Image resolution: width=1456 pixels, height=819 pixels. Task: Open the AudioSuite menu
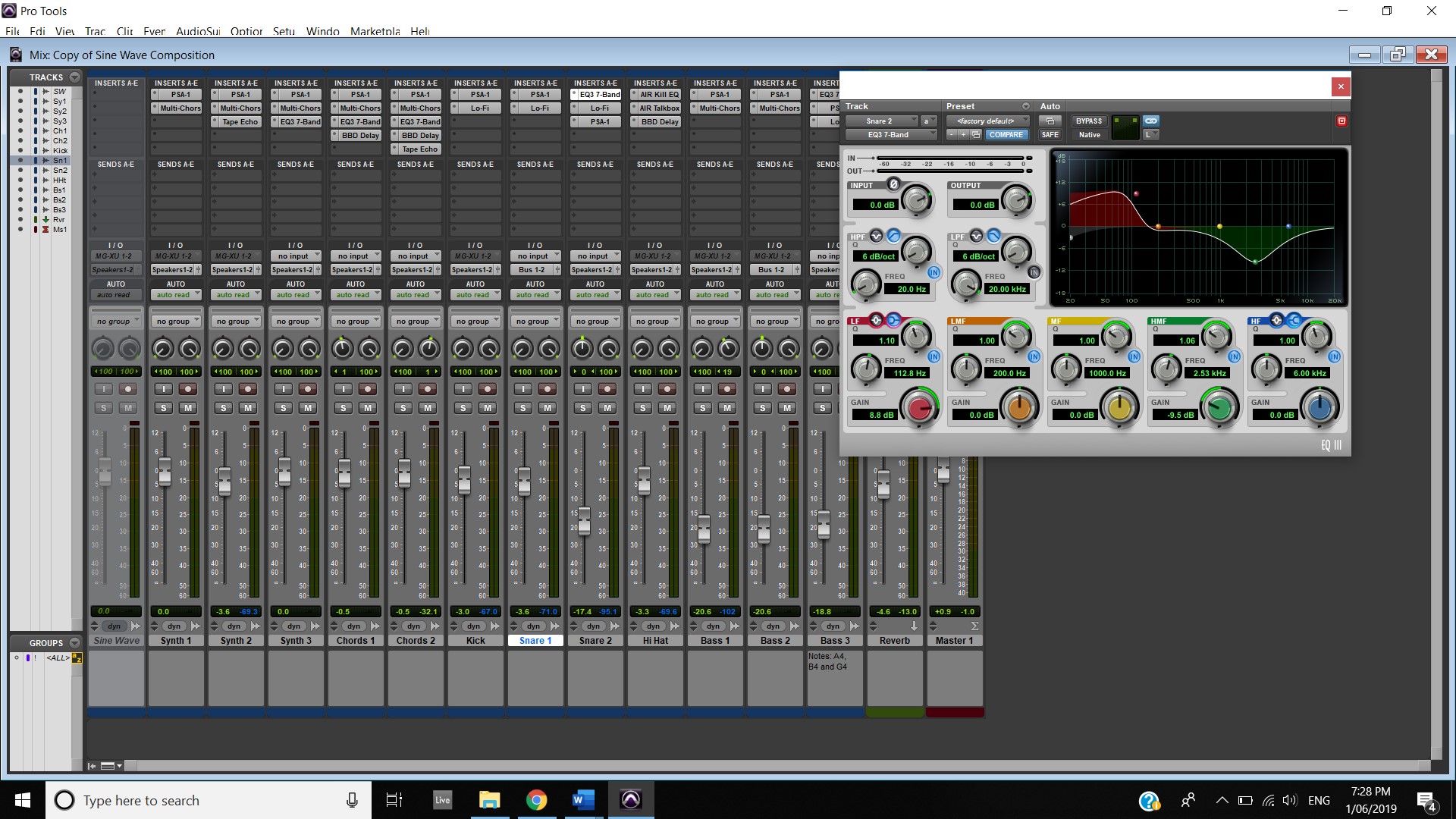197,31
